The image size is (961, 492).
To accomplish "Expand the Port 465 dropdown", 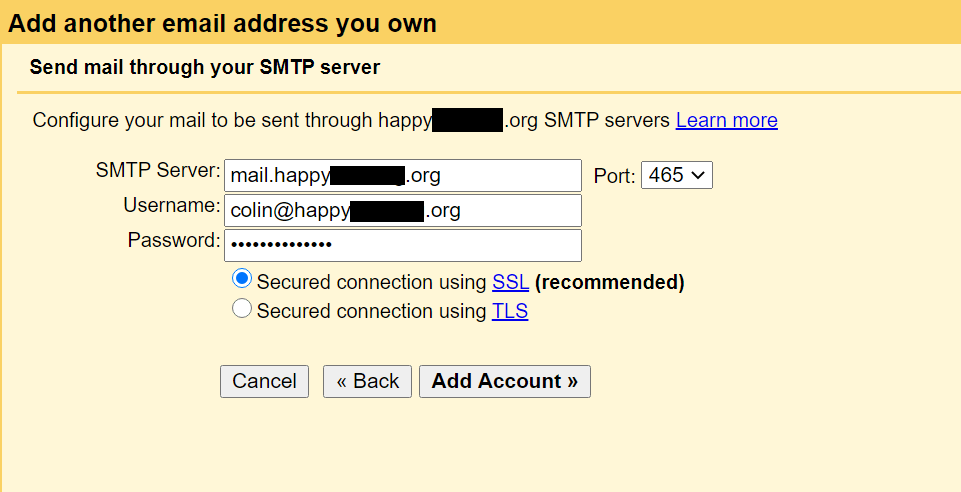I will coord(676,176).
